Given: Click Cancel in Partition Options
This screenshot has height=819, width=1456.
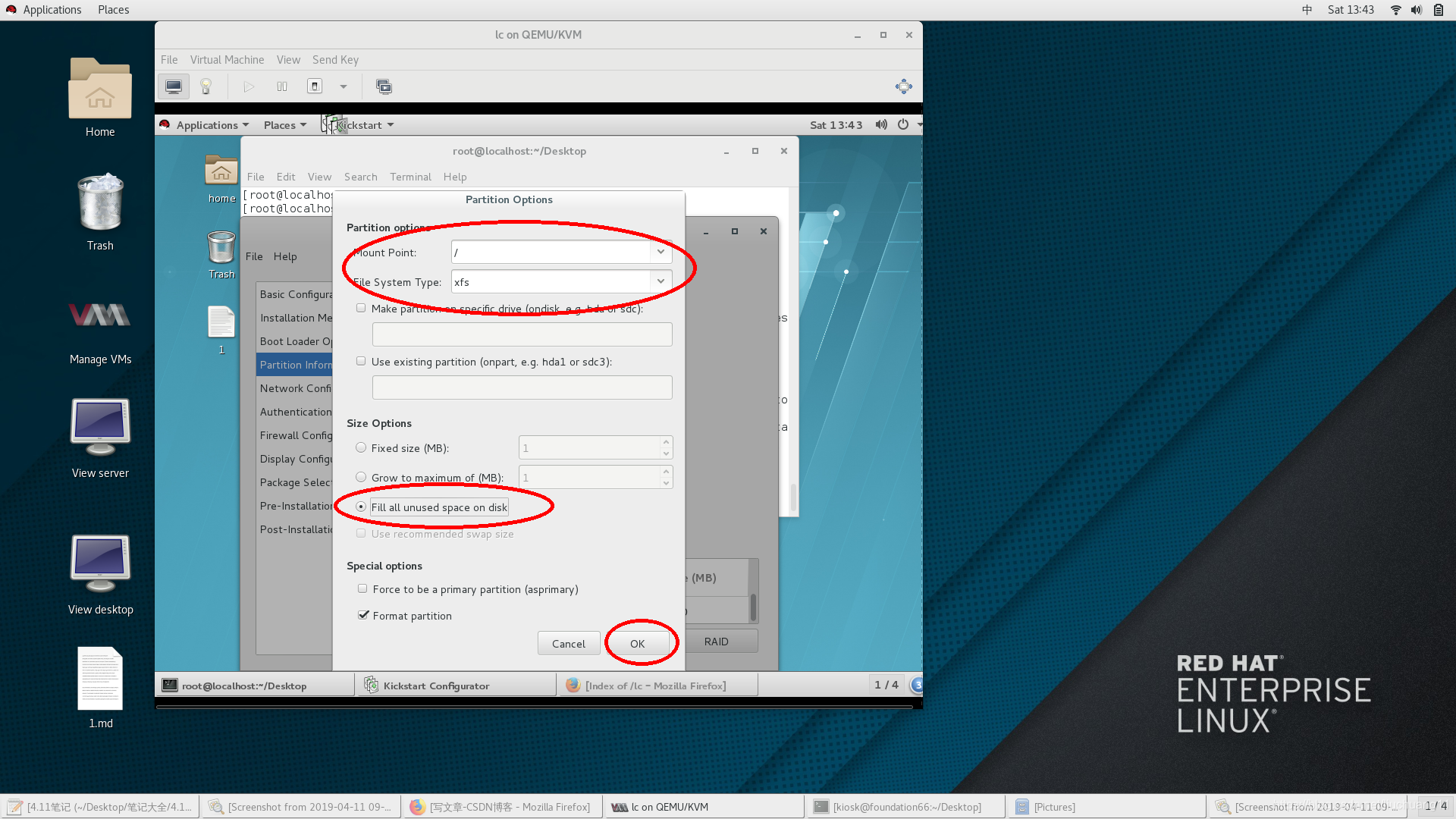Looking at the screenshot, I should (568, 643).
